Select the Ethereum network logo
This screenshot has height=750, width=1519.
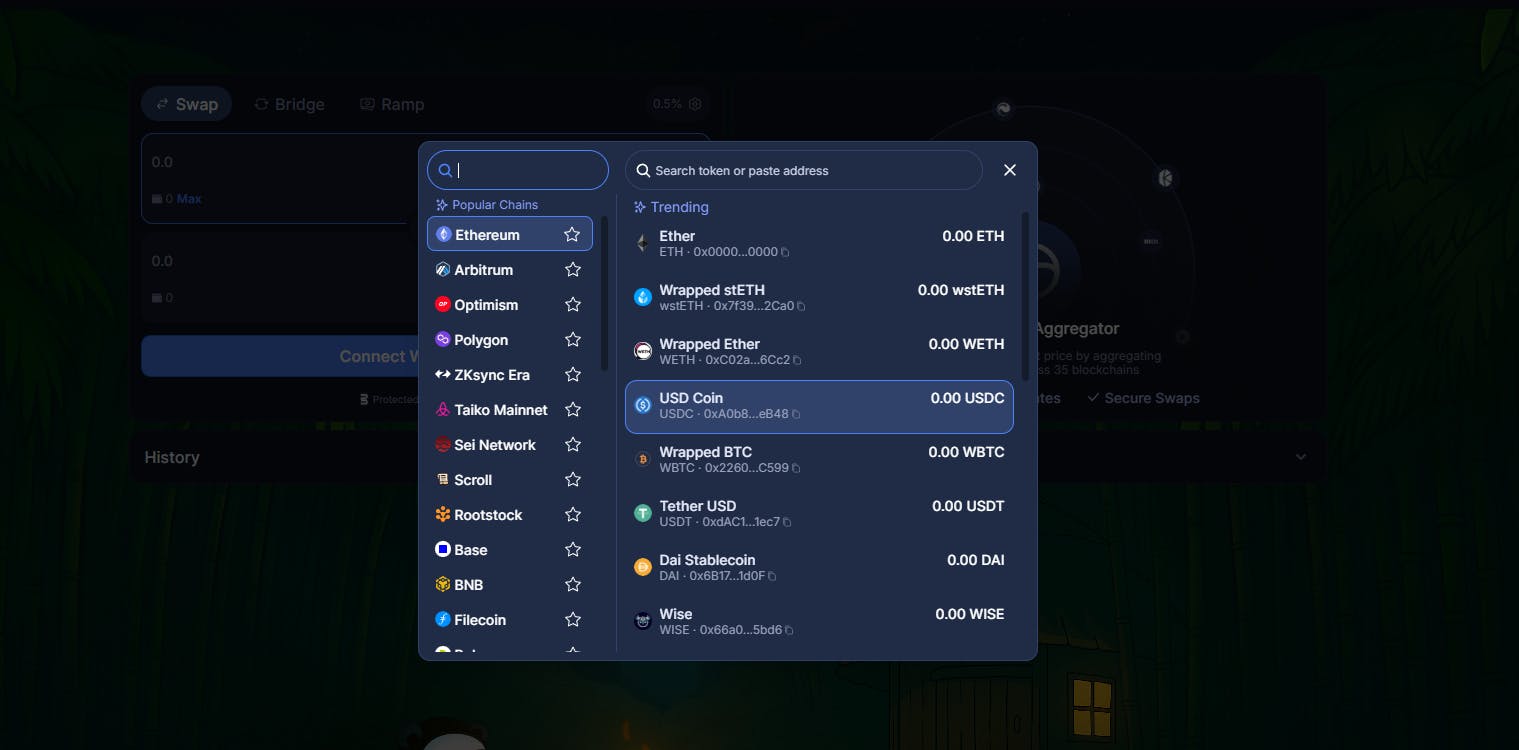[x=443, y=234]
